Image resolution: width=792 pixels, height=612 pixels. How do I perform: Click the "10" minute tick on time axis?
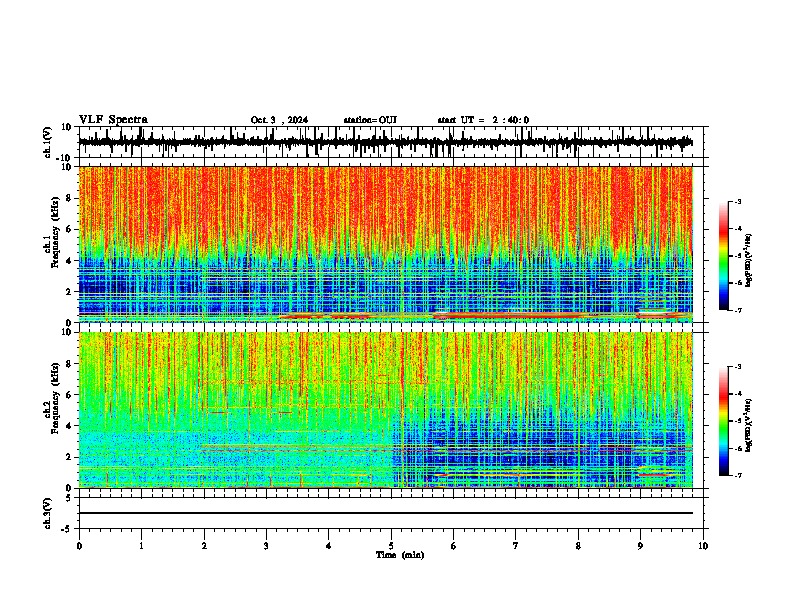click(703, 545)
